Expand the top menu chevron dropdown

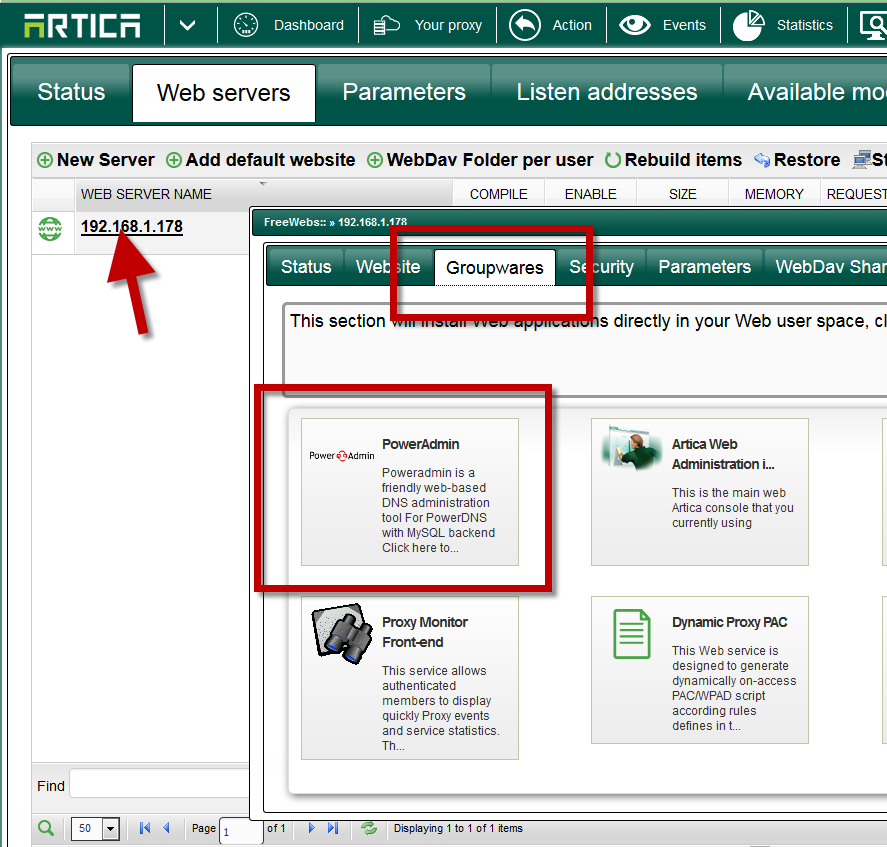click(187, 25)
